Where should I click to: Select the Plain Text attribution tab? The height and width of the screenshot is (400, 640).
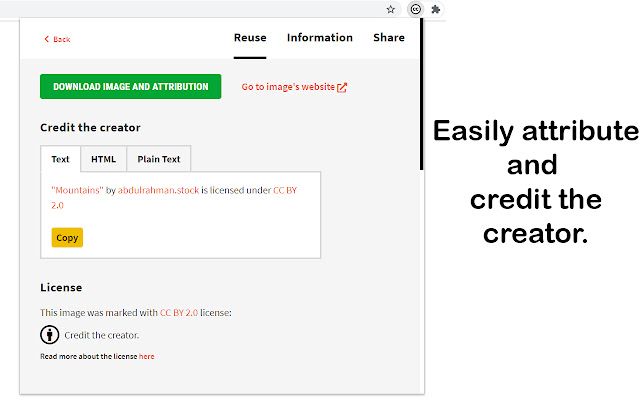coord(159,159)
